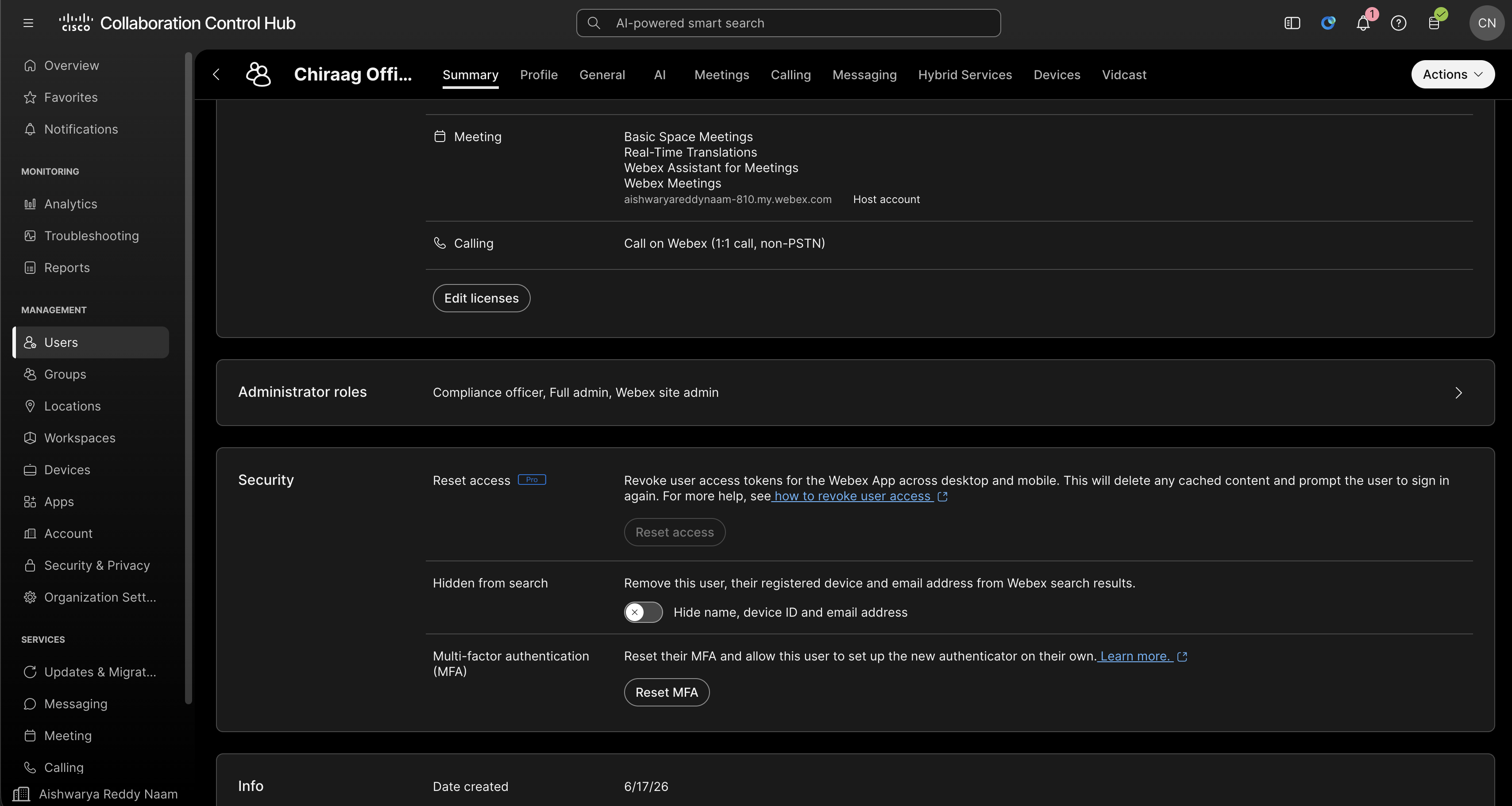Screen dimensions: 1512x806
Task: Switch to the AI tab
Action: point(660,75)
